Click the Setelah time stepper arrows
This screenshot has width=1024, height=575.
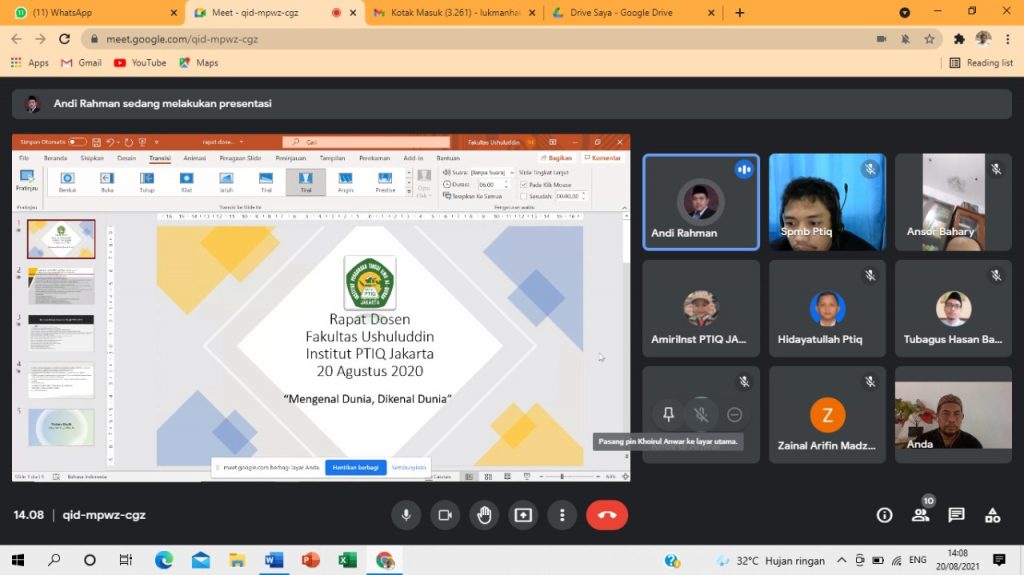(583, 196)
